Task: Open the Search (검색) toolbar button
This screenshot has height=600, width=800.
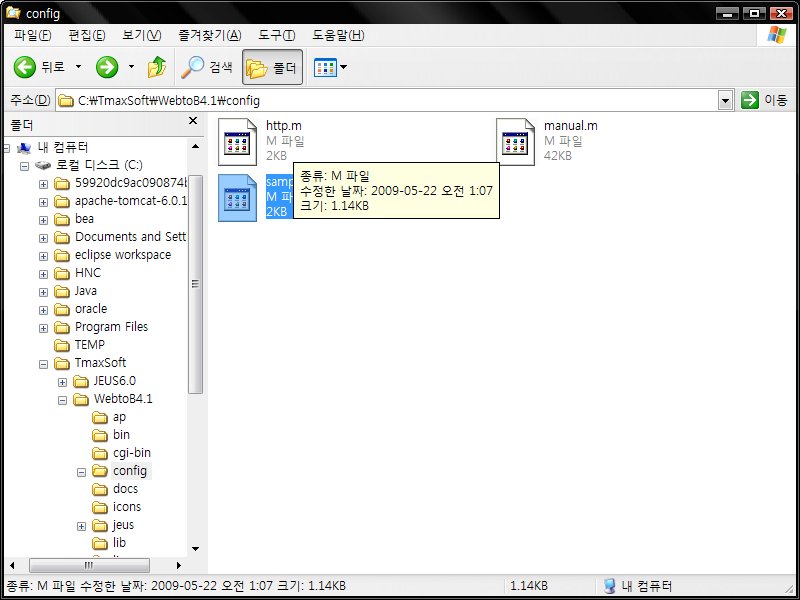Action: click(207, 67)
